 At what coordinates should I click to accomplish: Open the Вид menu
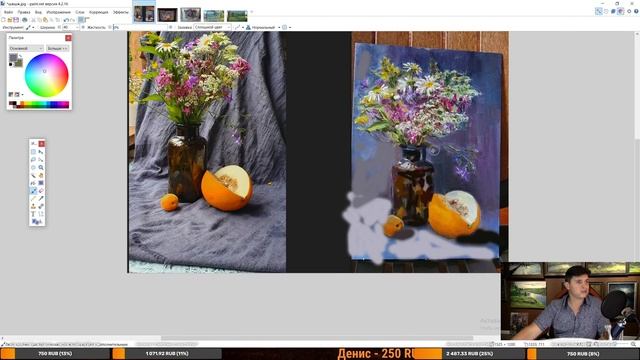click(38, 12)
